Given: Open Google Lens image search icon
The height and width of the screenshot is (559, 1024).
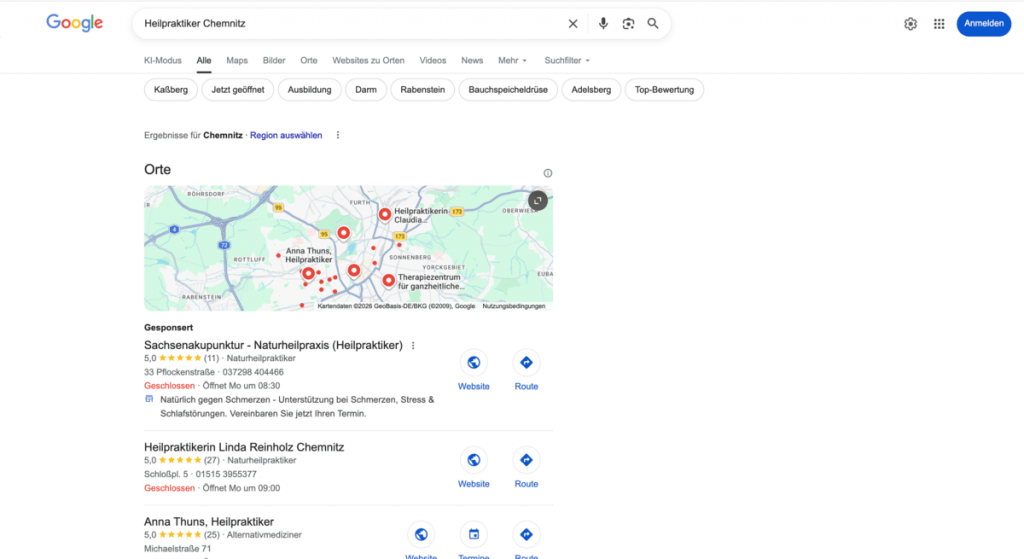Looking at the screenshot, I should tap(628, 24).
